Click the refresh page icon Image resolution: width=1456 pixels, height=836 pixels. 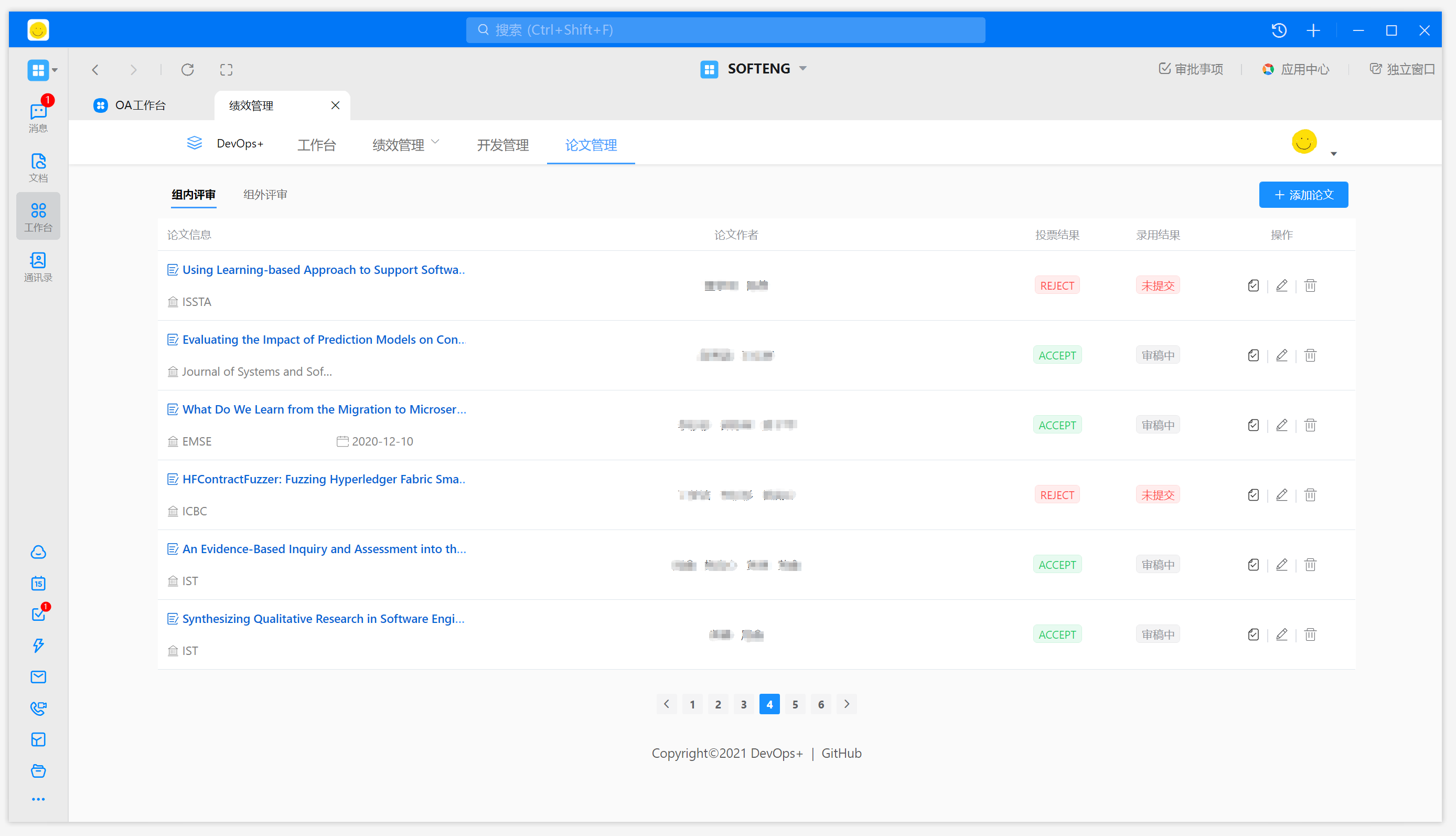coord(188,69)
